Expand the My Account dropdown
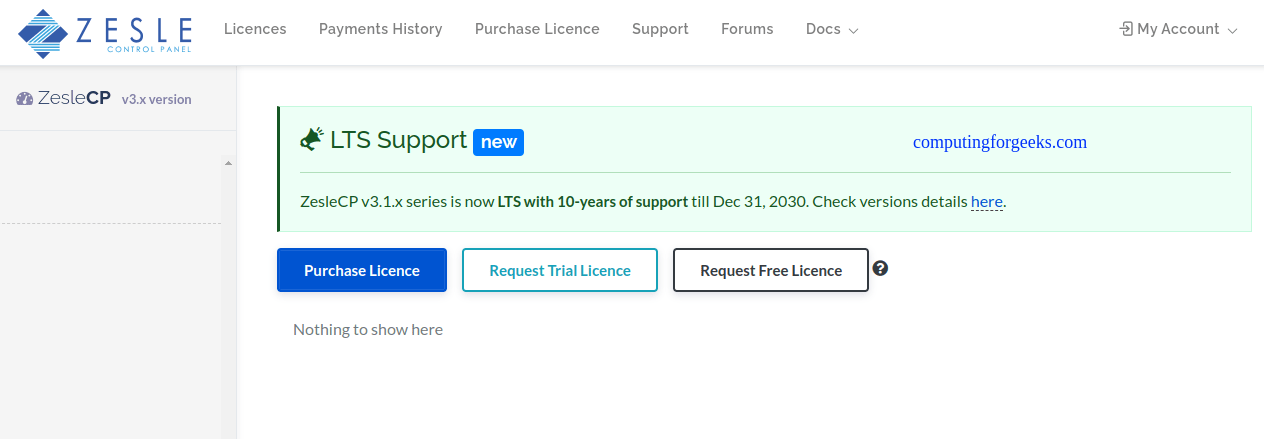This screenshot has width=1264, height=439. [x=1178, y=29]
